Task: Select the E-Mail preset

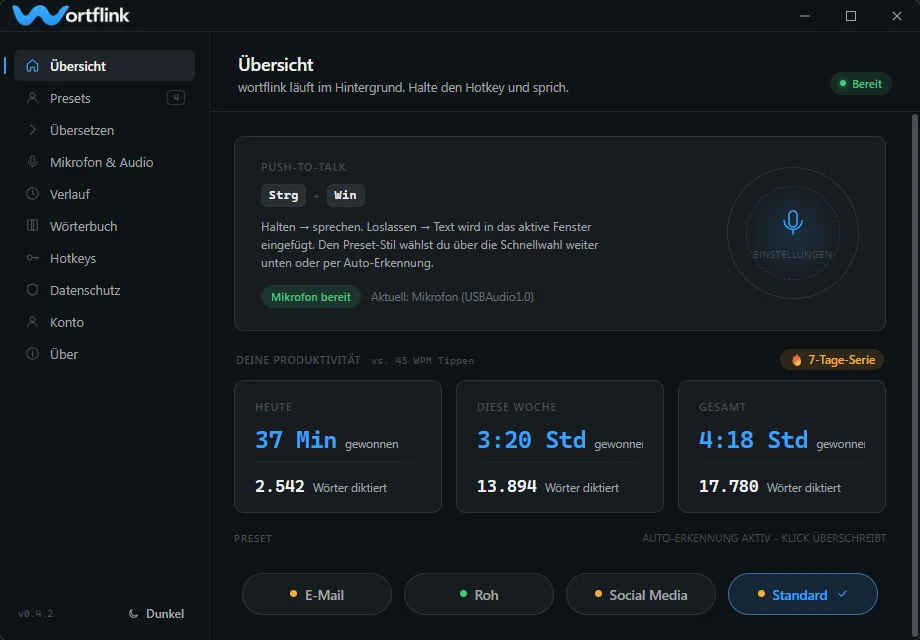Action: point(316,594)
